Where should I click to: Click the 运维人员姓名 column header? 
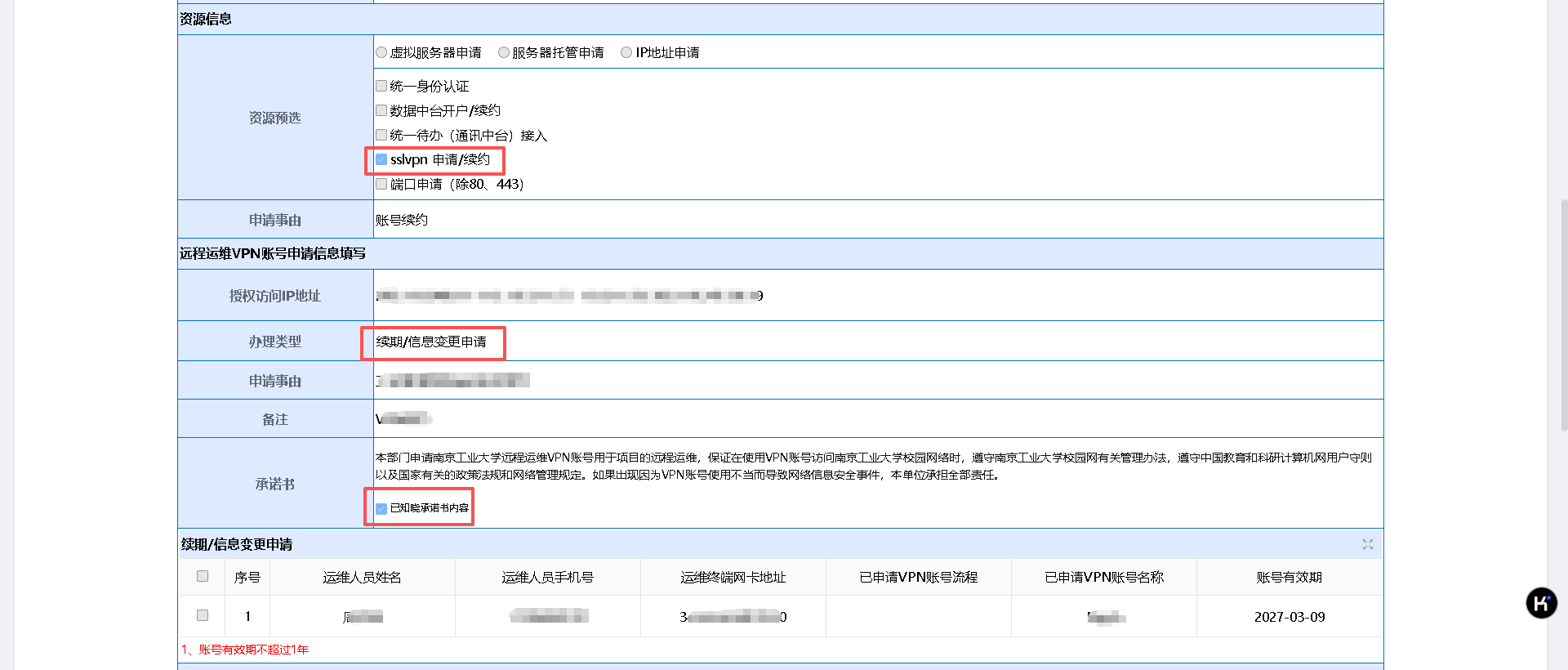point(362,577)
